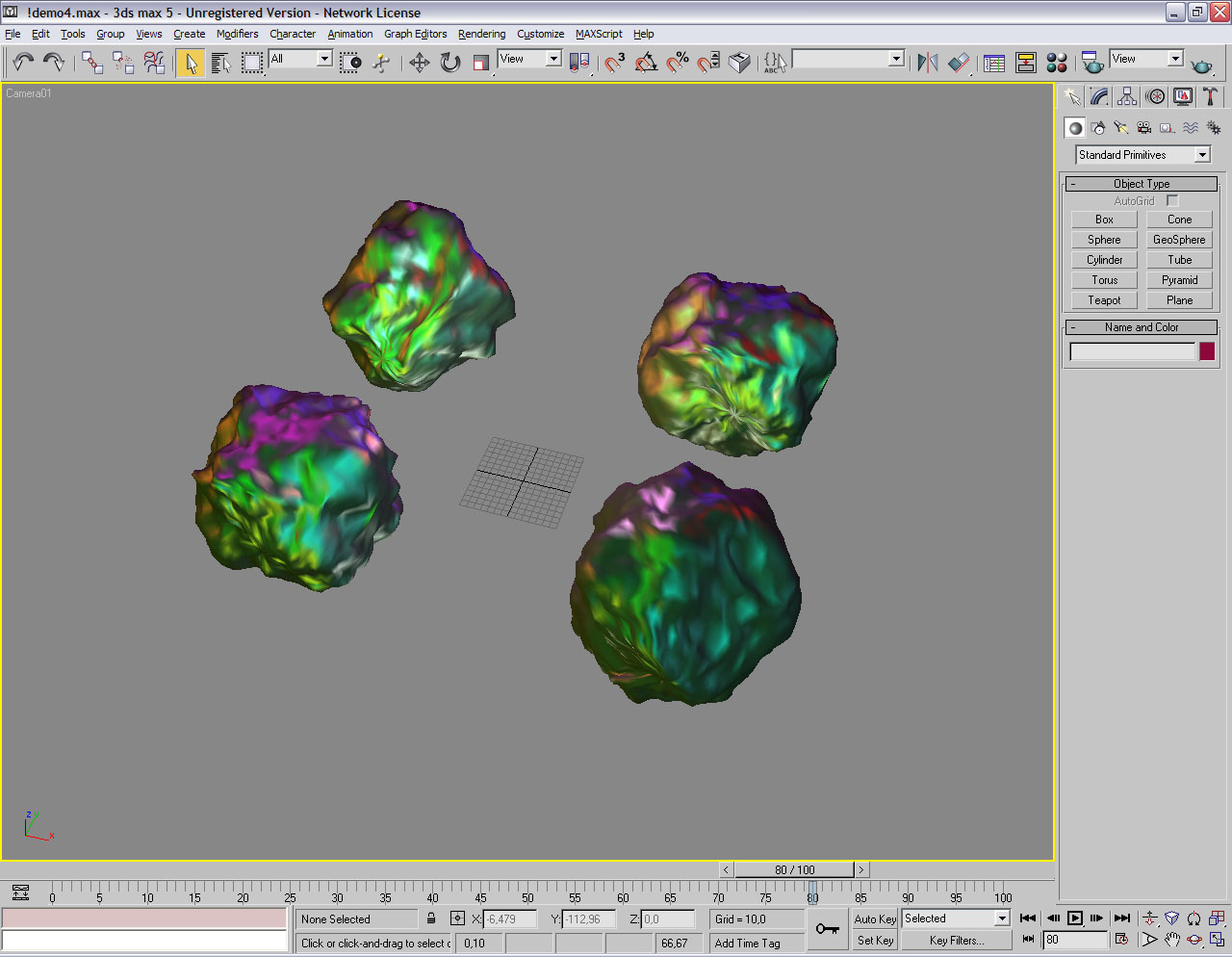
Task: Click the Undo arrow icon
Action: tap(23, 63)
